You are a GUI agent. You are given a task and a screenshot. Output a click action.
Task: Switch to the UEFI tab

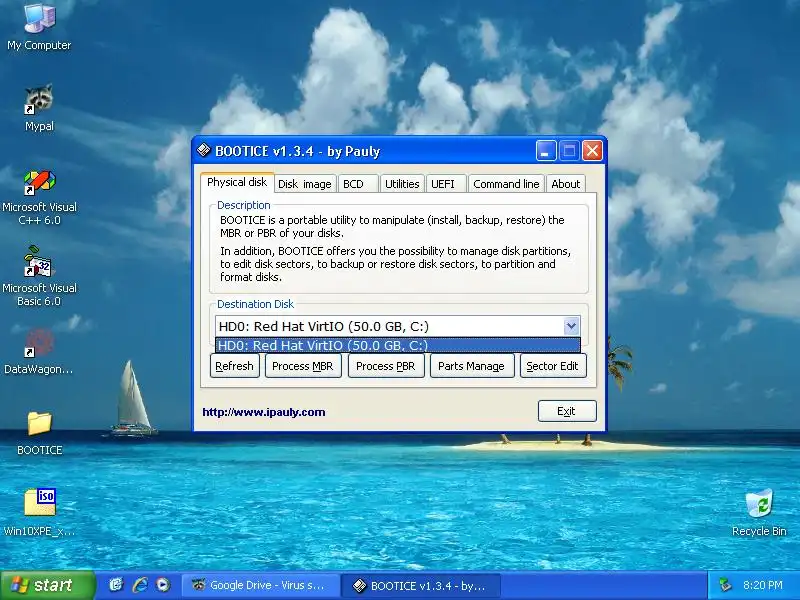(x=446, y=184)
